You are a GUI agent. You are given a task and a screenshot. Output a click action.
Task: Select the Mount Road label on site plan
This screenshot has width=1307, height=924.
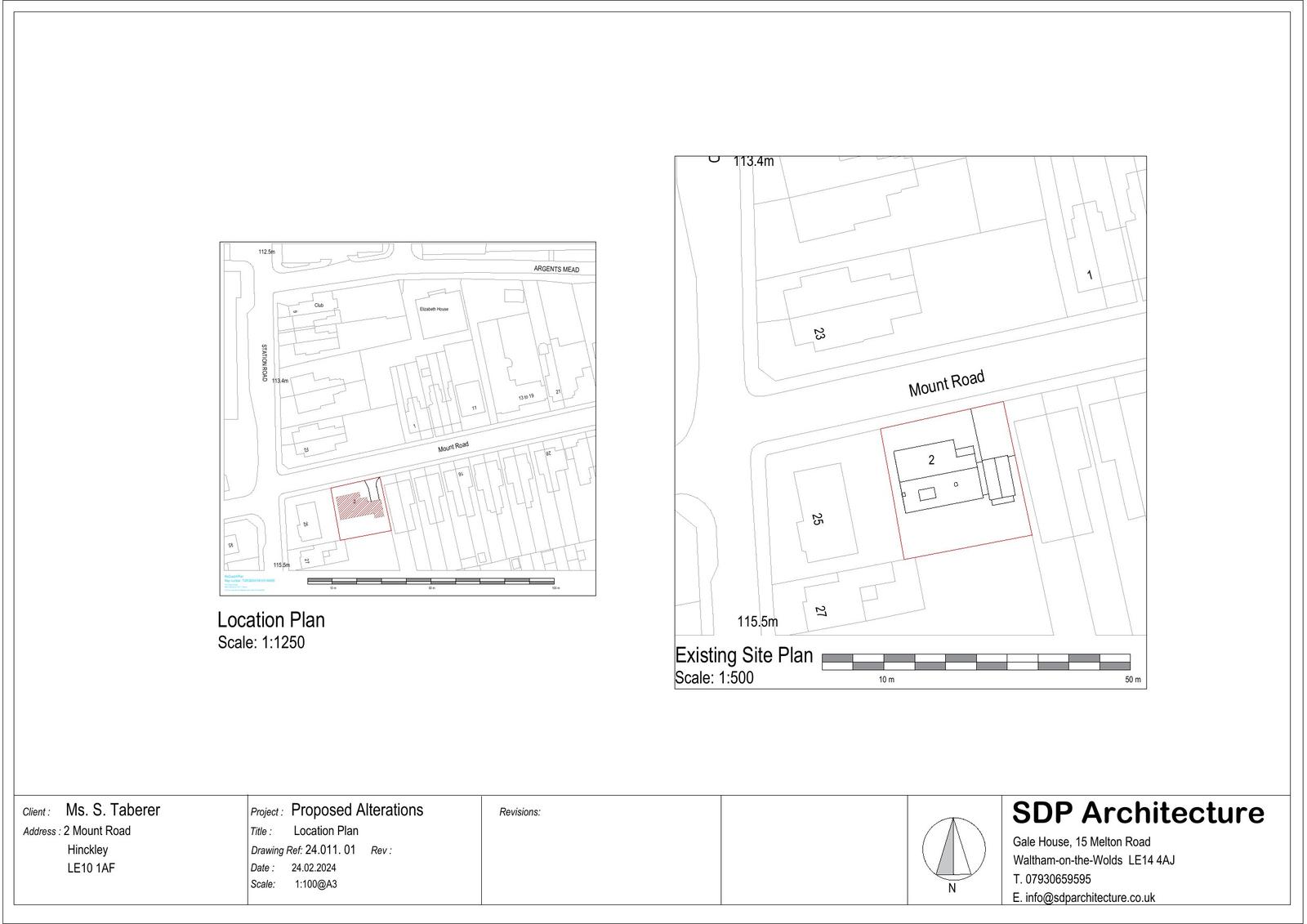click(x=947, y=383)
